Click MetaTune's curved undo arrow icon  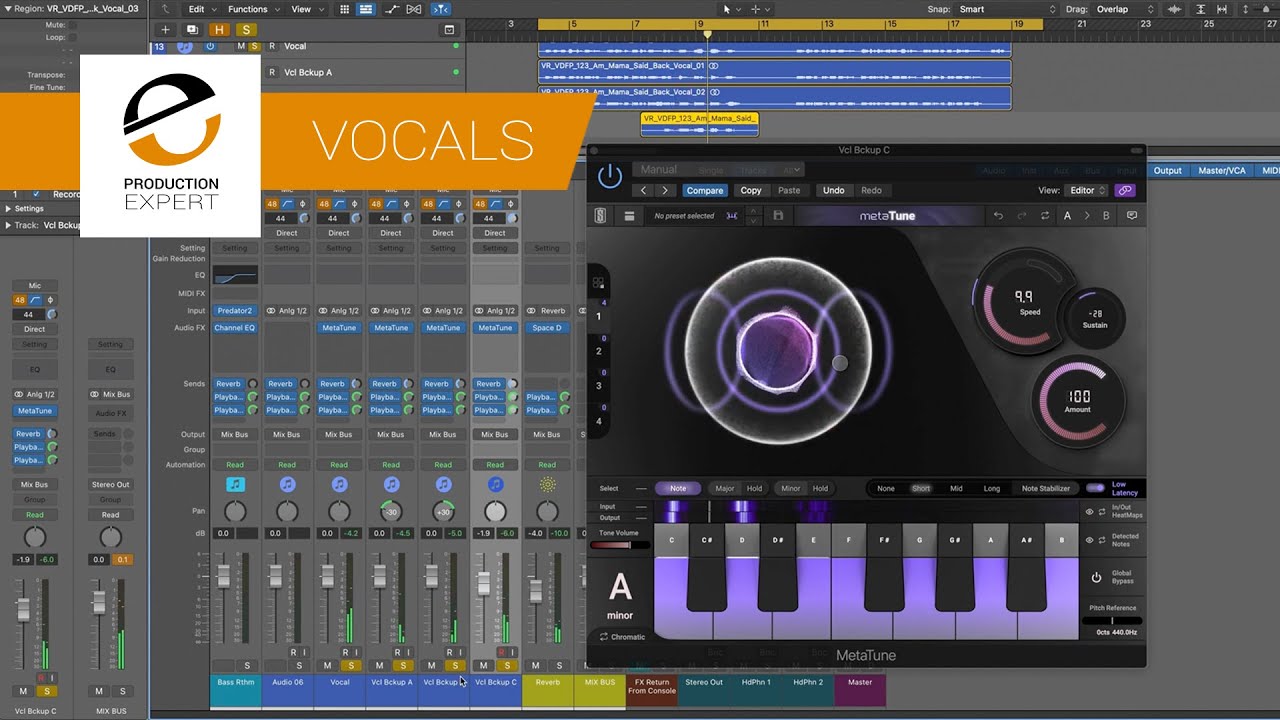[998, 216]
